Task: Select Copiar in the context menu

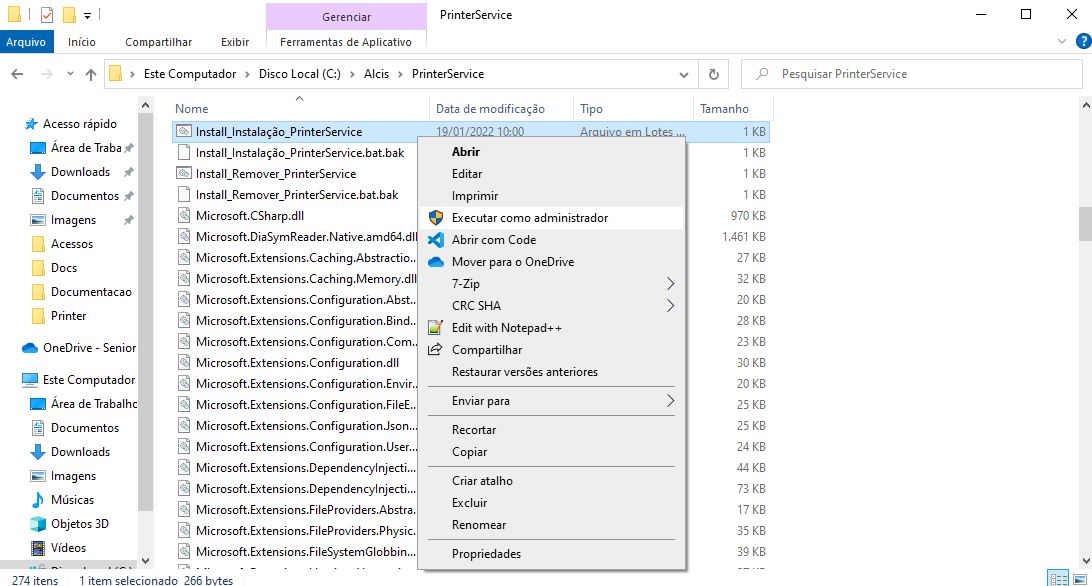Action: pos(469,452)
